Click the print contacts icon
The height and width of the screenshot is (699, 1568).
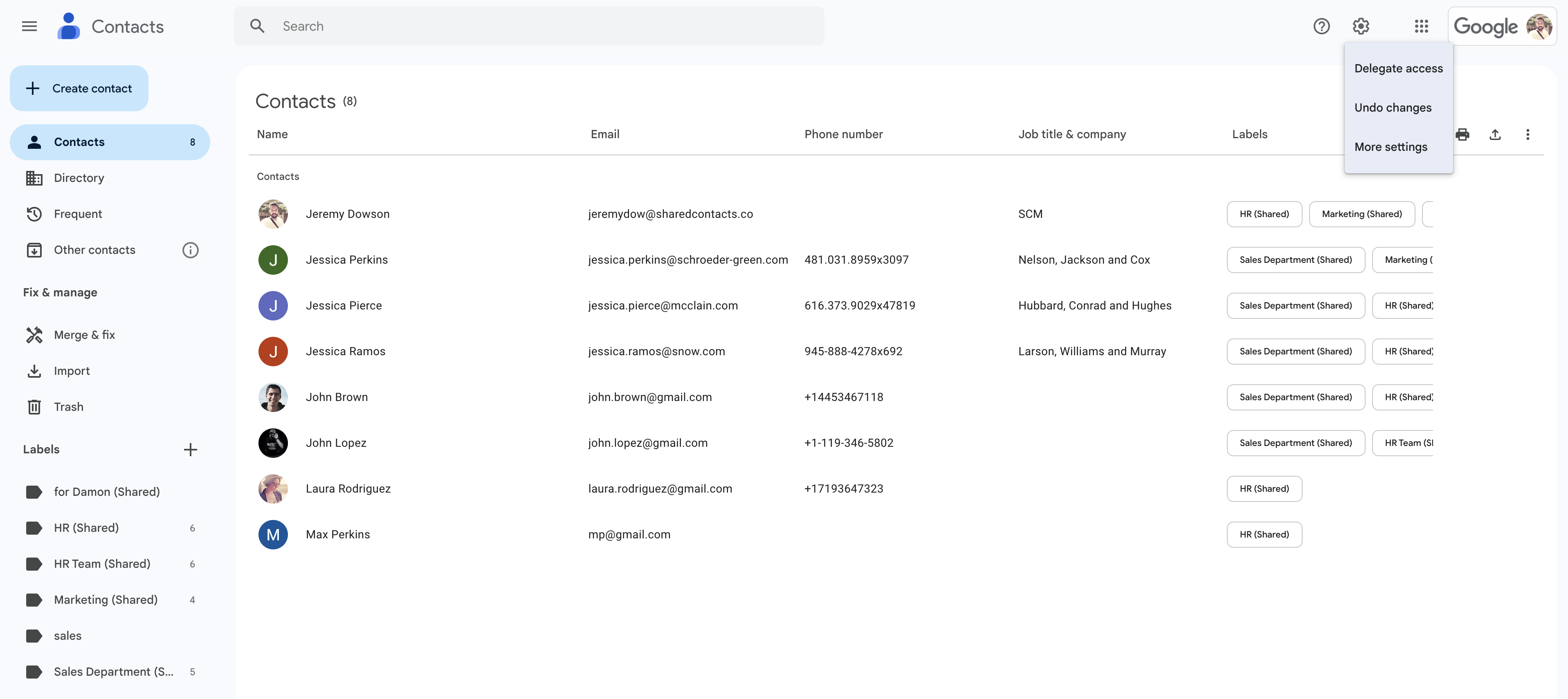coord(1462,134)
